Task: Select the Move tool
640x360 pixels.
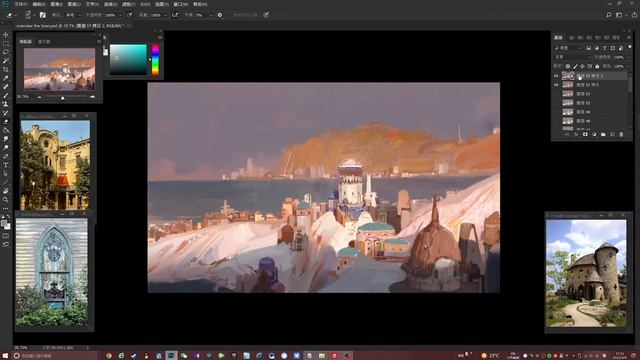Action: [6, 35]
